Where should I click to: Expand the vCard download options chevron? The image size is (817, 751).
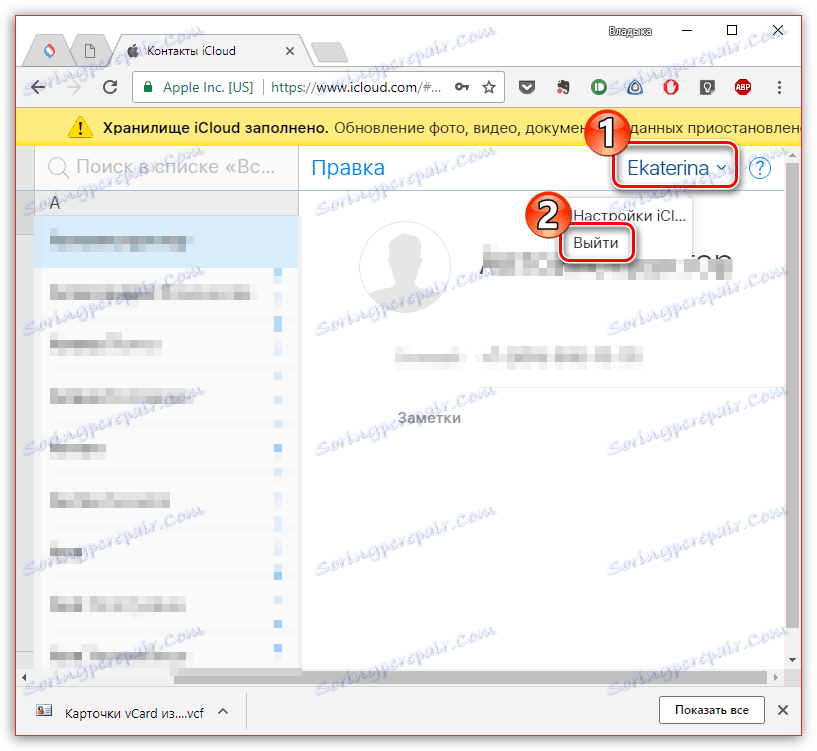(x=223, y=711)
